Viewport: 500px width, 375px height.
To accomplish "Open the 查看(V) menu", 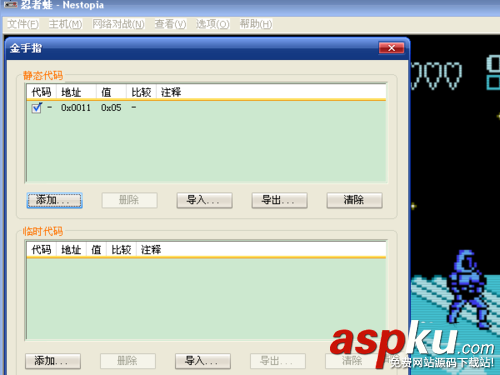I will (x=170, y=24).
